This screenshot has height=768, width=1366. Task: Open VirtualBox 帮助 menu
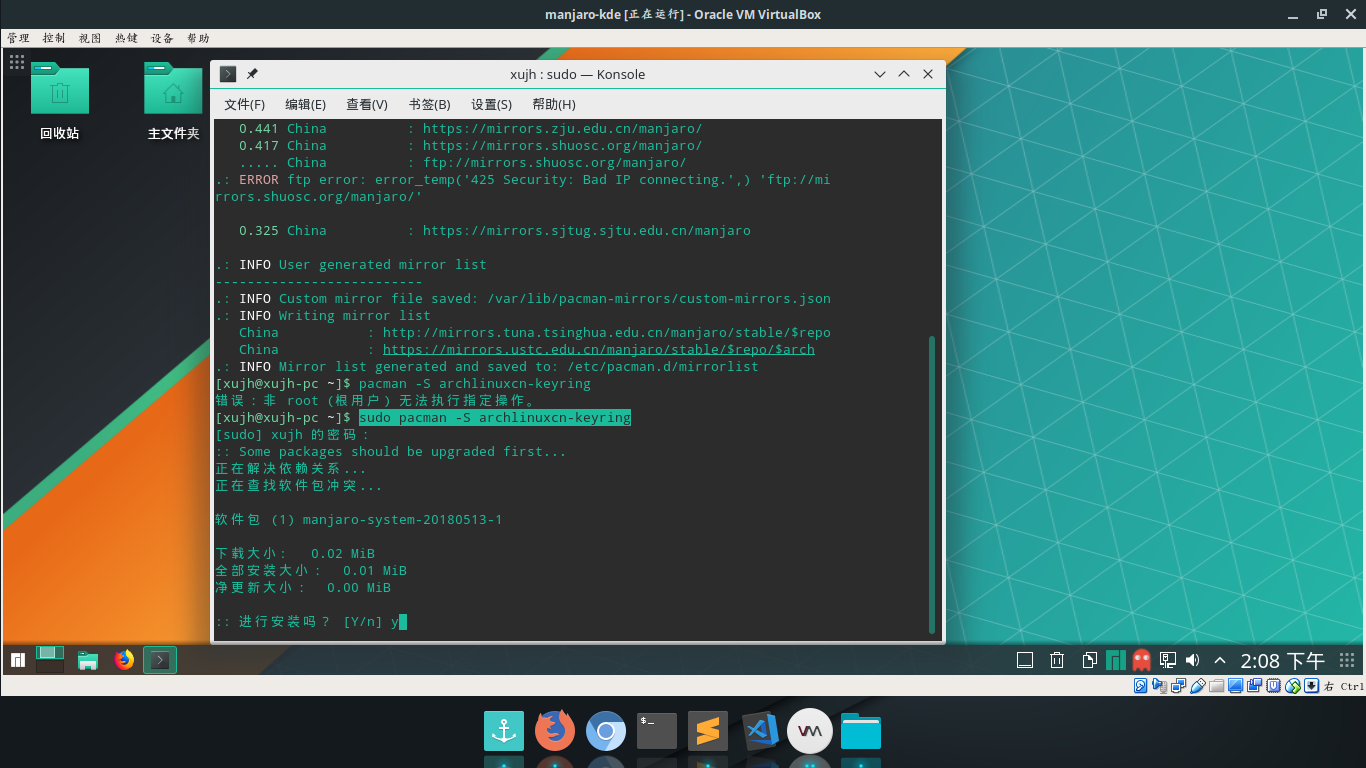click(x=198, y=38)
